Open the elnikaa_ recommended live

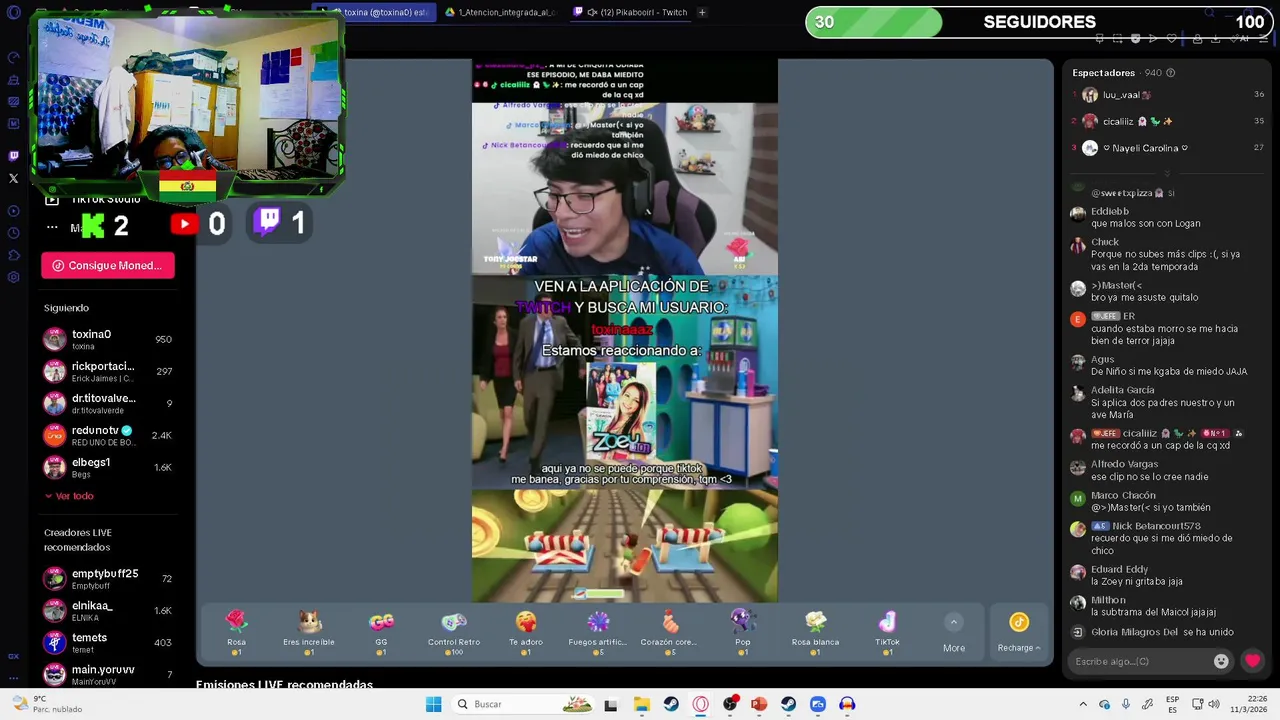(x=107, y=610)
